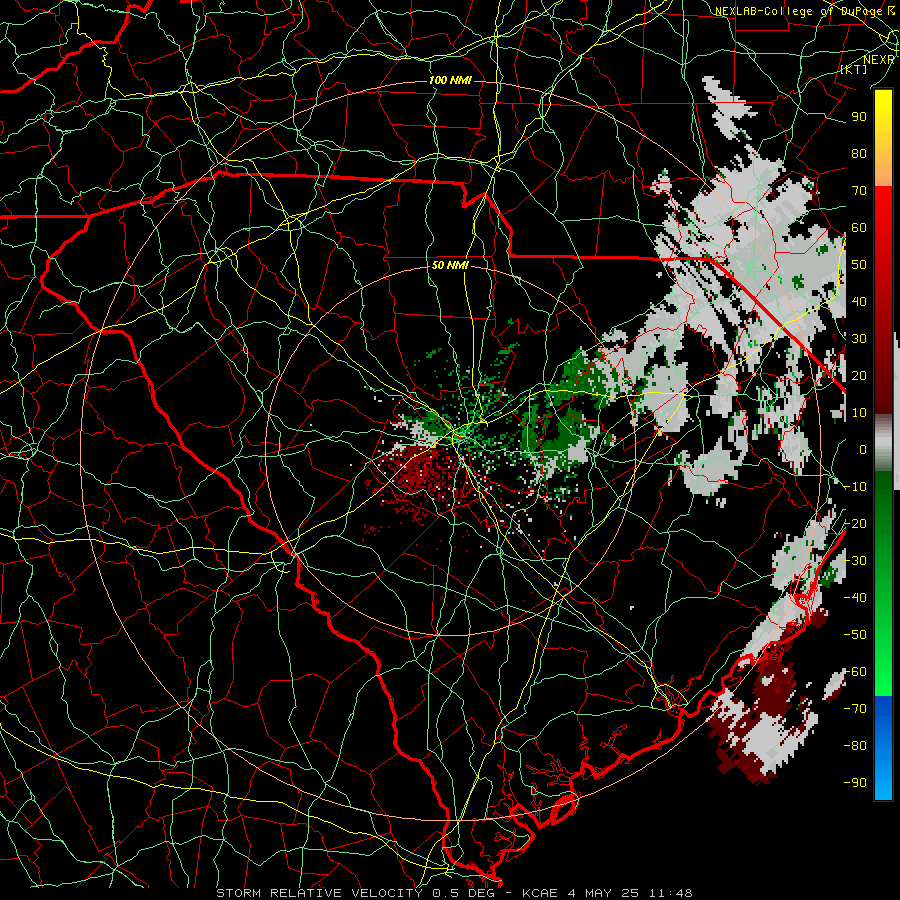900x900 pixels.
Task: Click the "-50" value on the velocity scale
Action: (855, 635)
